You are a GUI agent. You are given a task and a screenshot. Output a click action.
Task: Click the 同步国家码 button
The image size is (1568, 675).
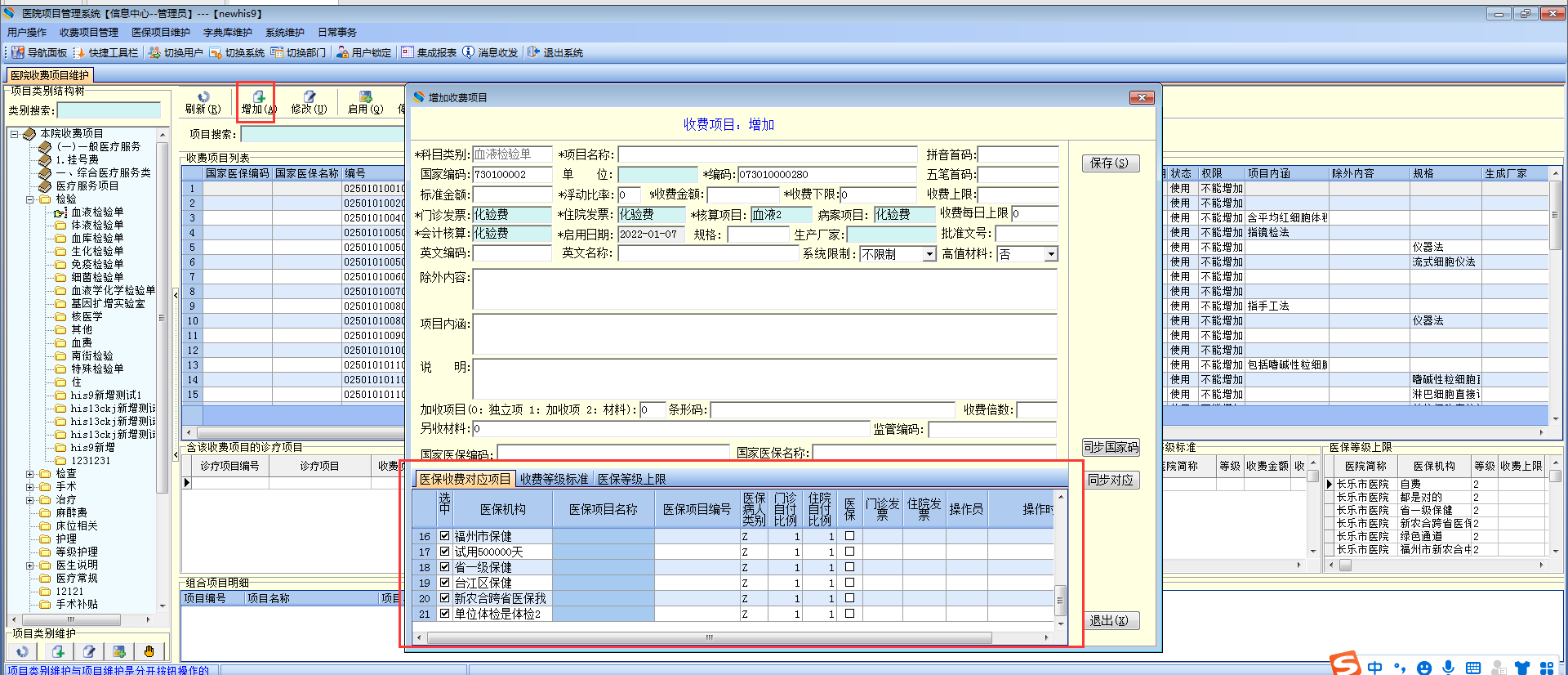[x=1111, y=447]
